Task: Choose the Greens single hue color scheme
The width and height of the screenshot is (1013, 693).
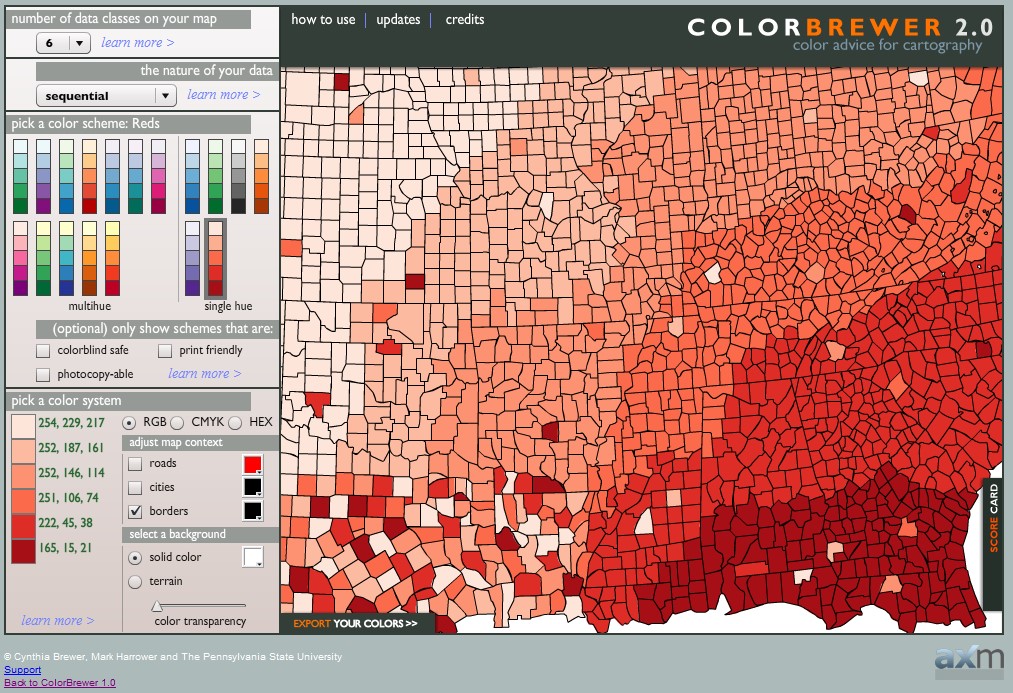Action: 215,176
